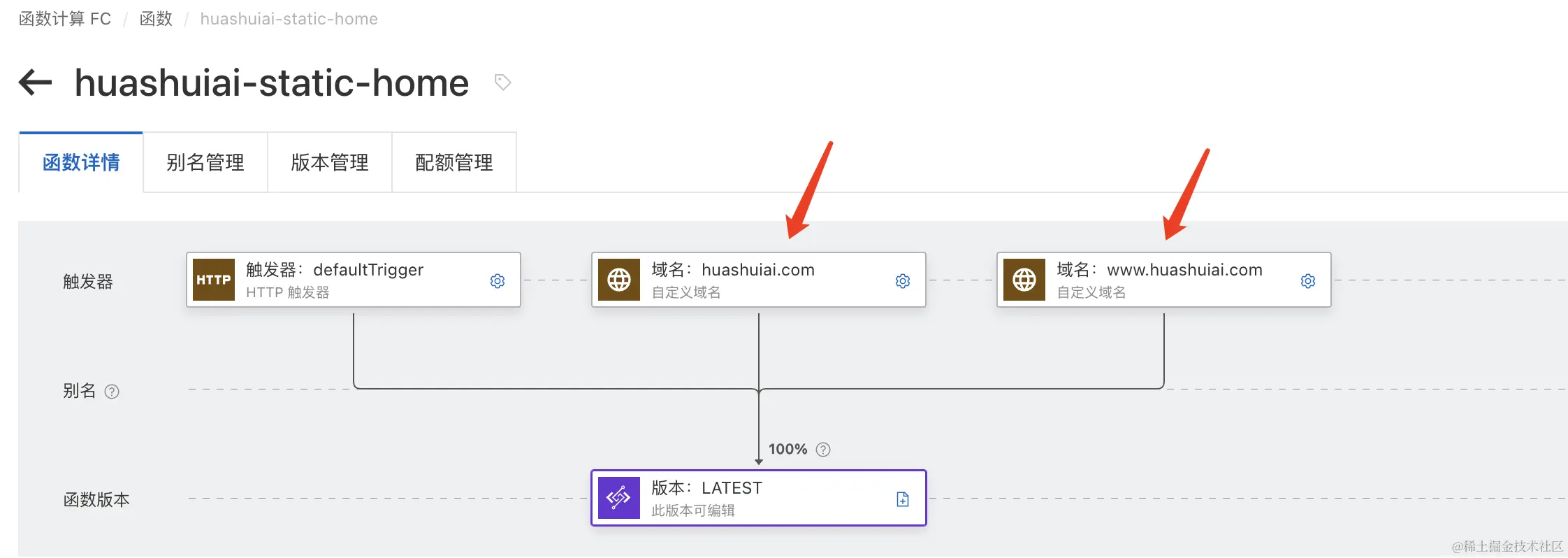Open settings gear for defaultTrigger trigger

pos(498,281)
